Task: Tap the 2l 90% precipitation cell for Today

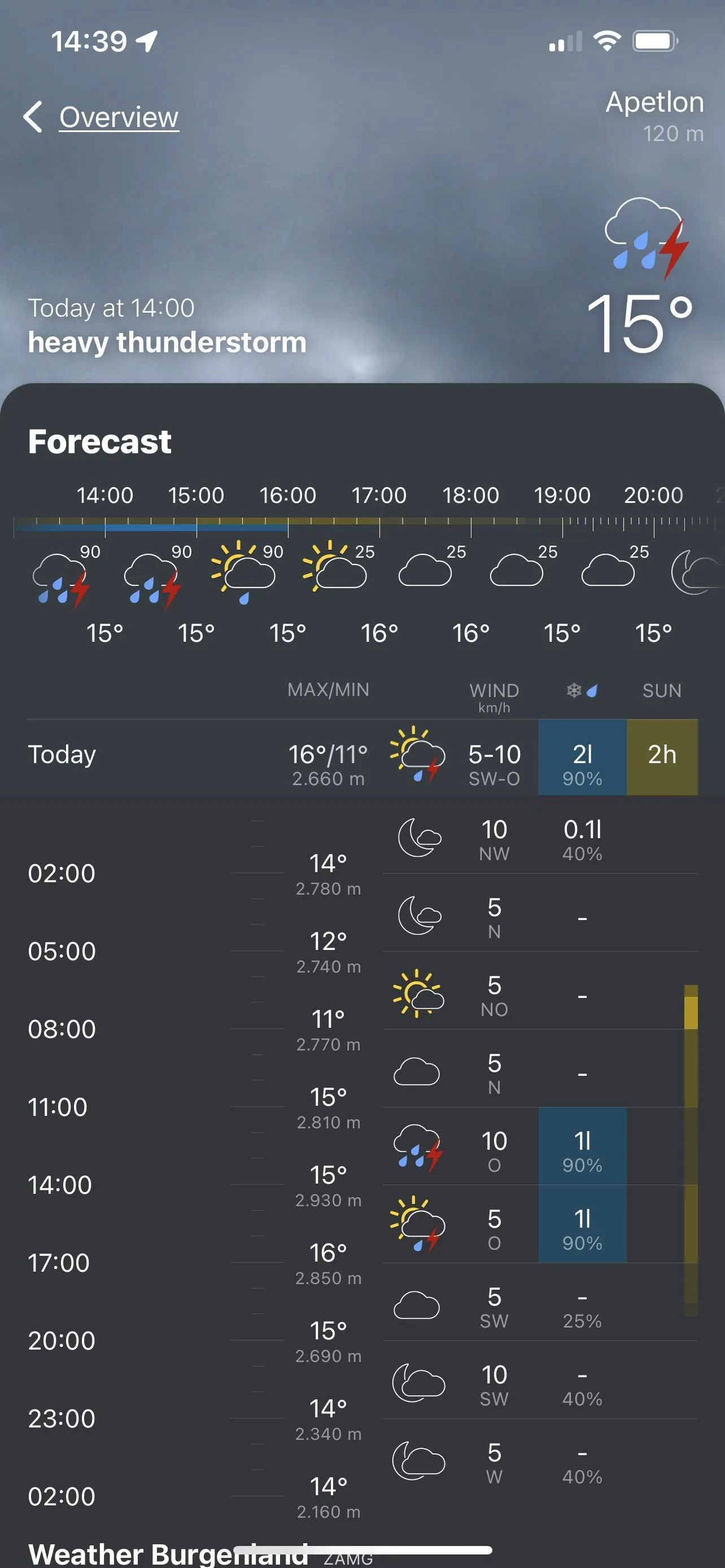Action: point(582,757)
